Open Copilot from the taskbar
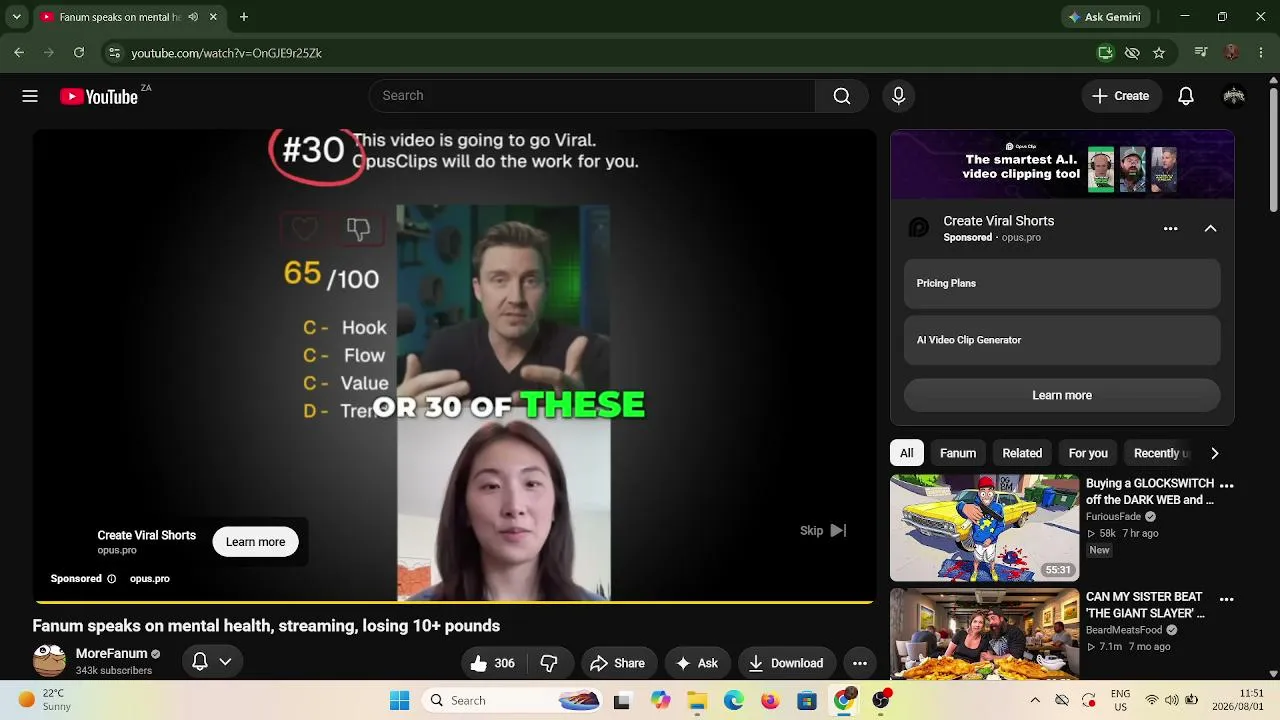Image resolution: width=1280 pixels, height=720 pixels. click(x=660, y=701)
